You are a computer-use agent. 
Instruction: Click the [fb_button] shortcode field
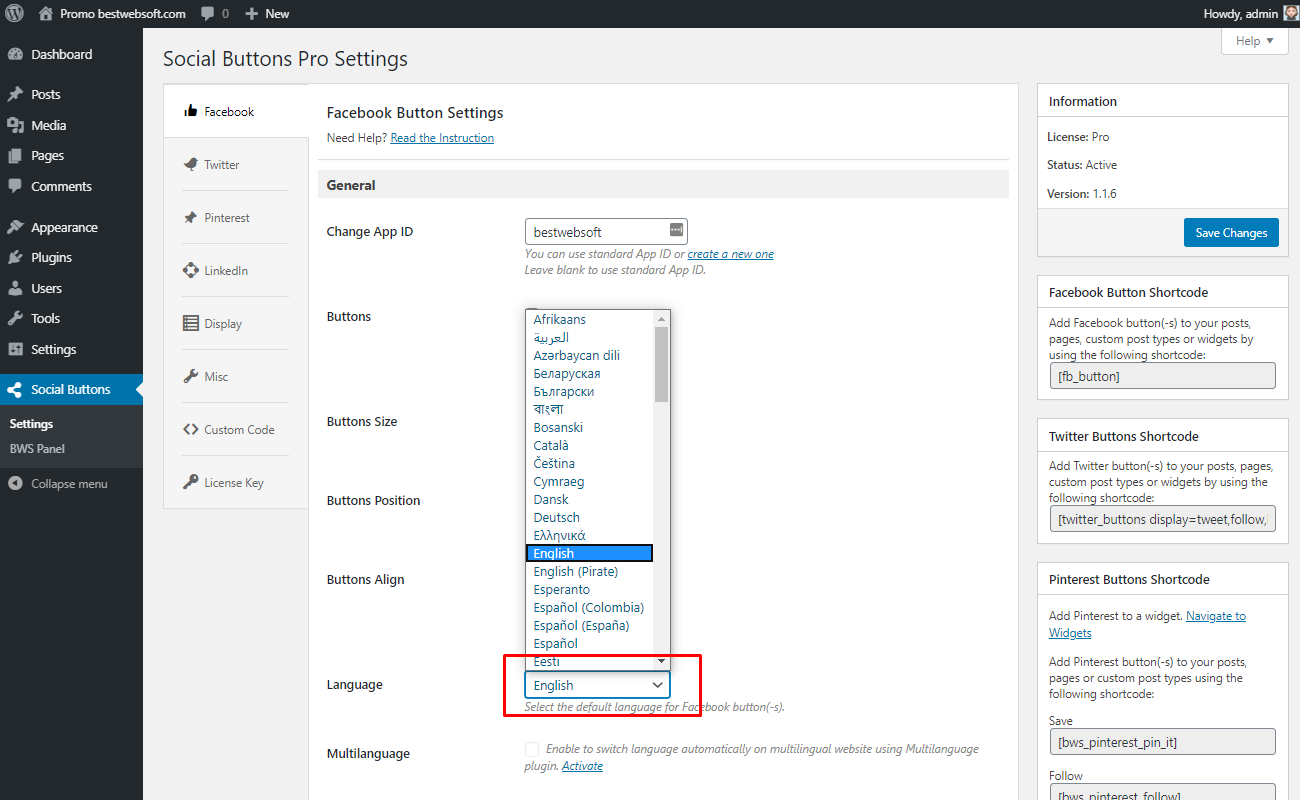pos(1162,376)
